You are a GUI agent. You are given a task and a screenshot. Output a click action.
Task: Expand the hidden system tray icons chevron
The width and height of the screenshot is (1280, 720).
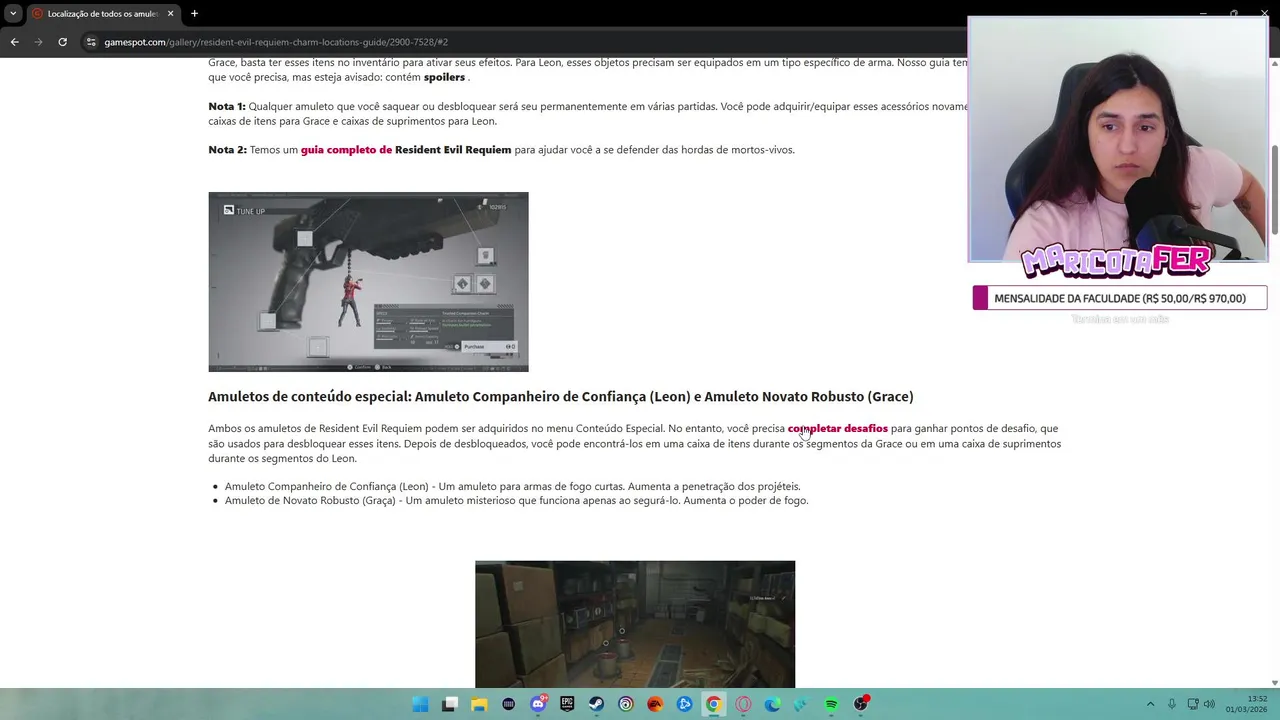pos(1150,704)
